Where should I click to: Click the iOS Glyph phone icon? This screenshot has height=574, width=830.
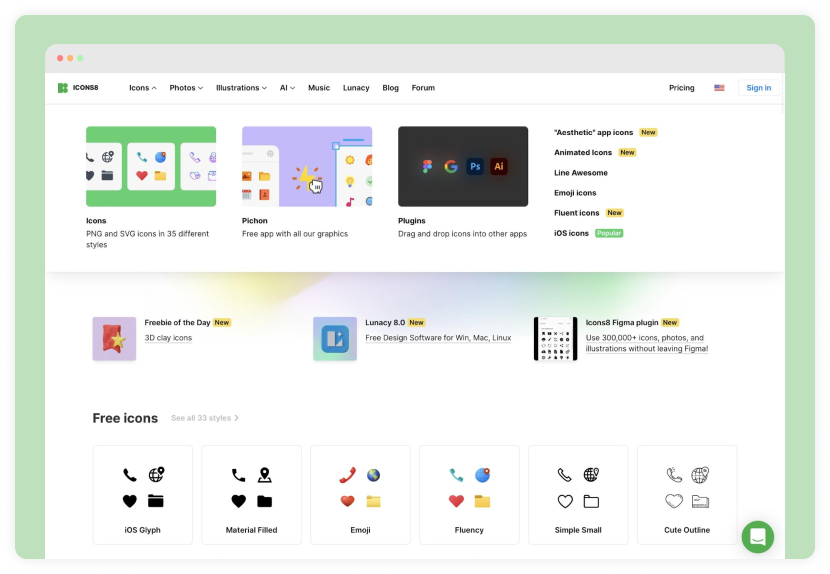click(x=130, y=475)
